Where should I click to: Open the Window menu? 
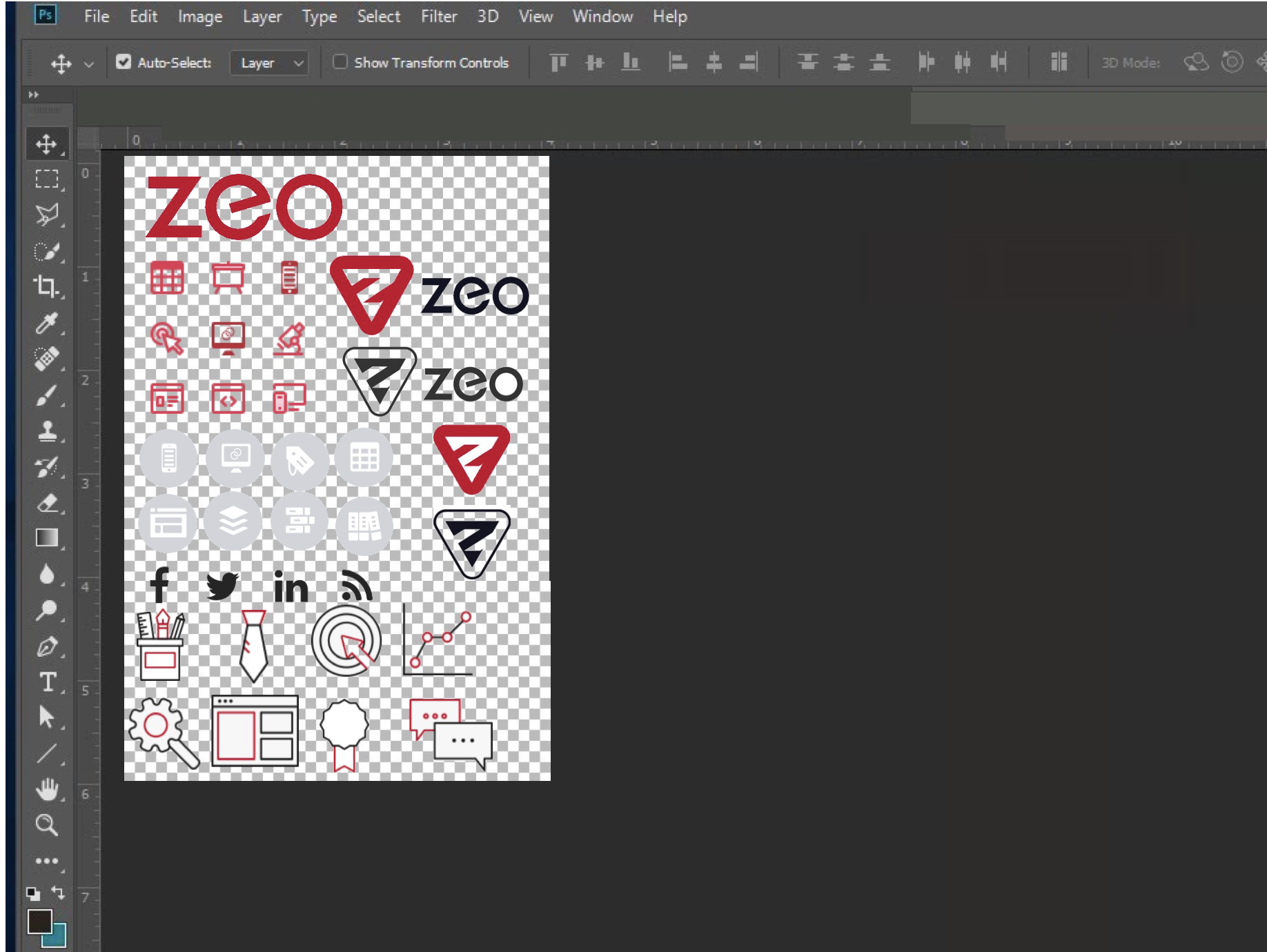(x=602, y=16)
